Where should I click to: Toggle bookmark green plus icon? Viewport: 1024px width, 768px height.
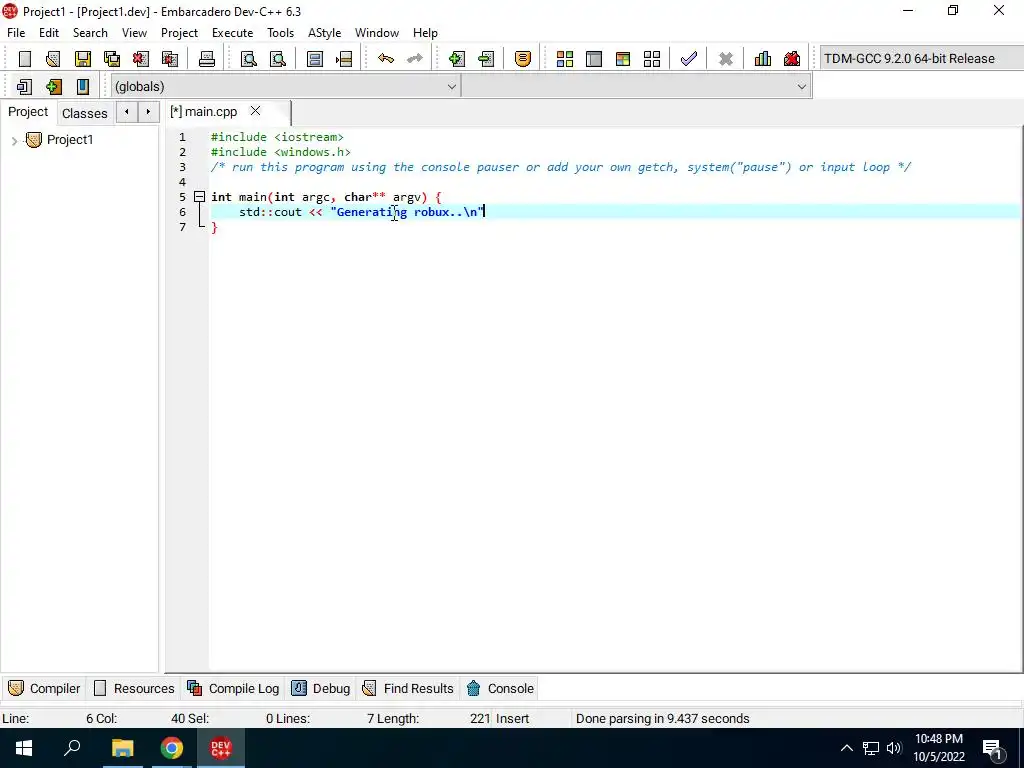coord(54,86)
